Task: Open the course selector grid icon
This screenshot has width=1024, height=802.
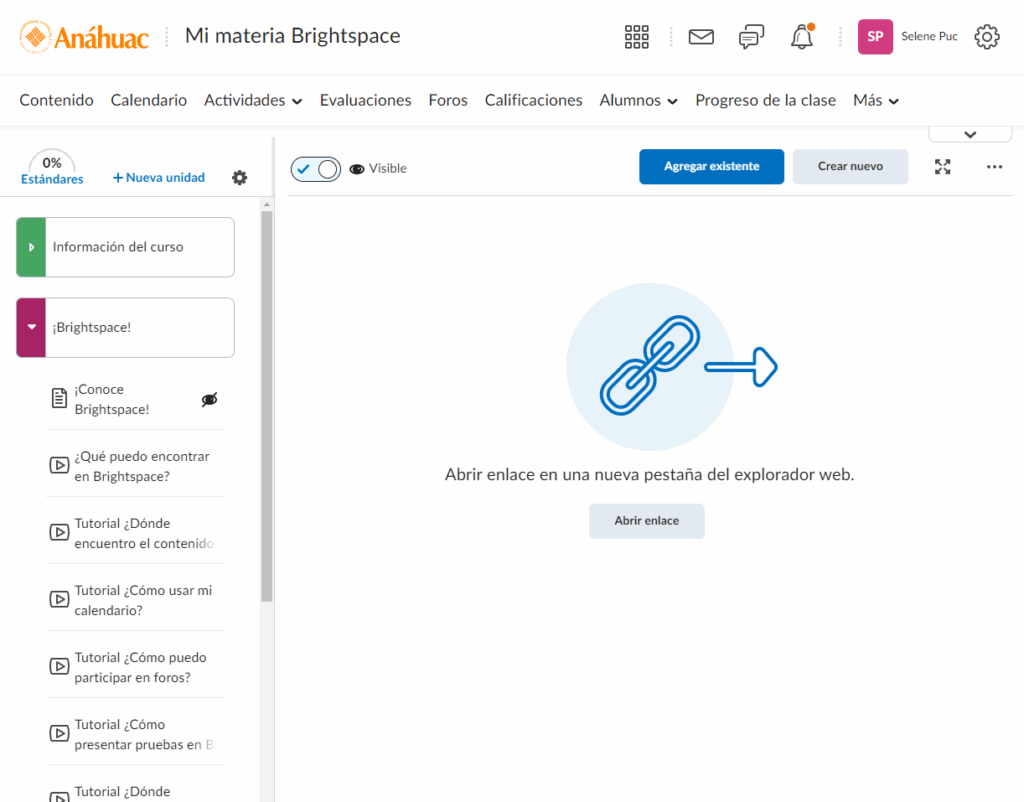Action: click(636, 37)
